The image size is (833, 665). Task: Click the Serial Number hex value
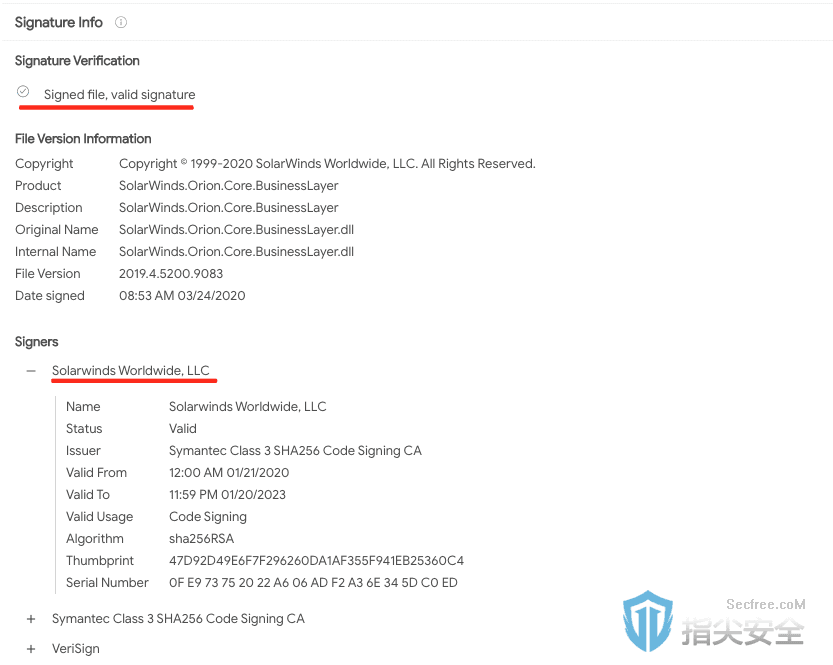tap(313, 583)
